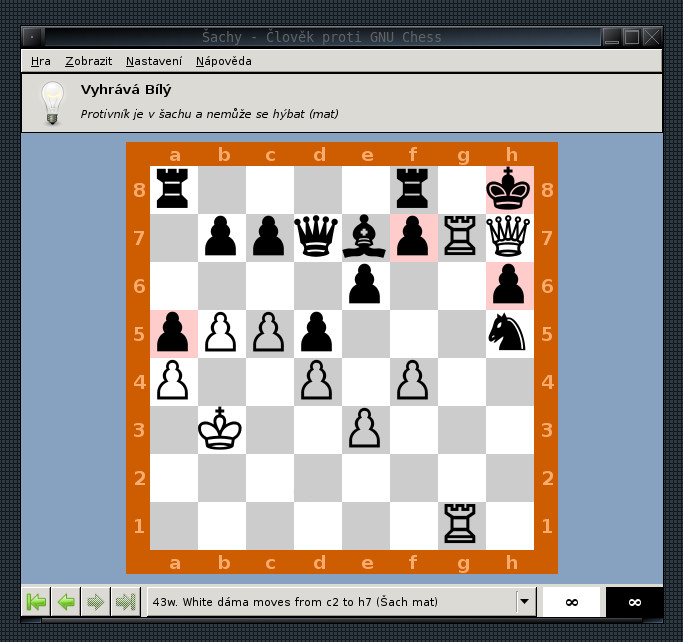The image size is (683, 642).
Task: Jump to the first move of the game
Action: 36,602
